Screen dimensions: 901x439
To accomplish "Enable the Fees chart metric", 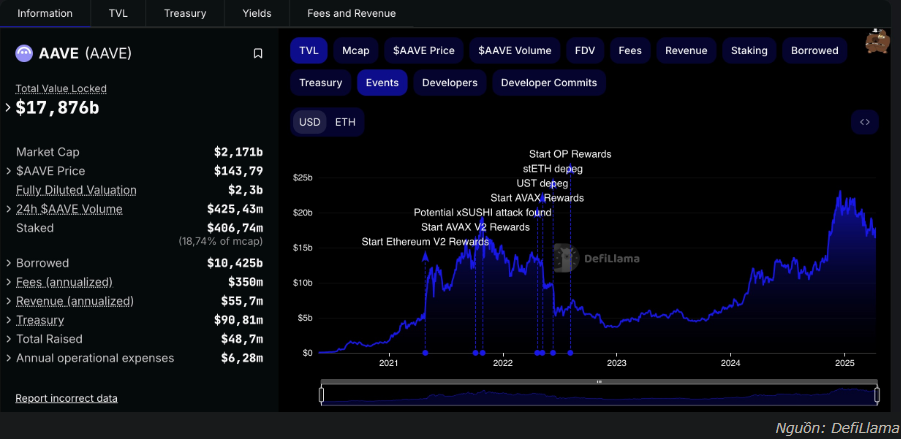I will click(x=630, y=51).
